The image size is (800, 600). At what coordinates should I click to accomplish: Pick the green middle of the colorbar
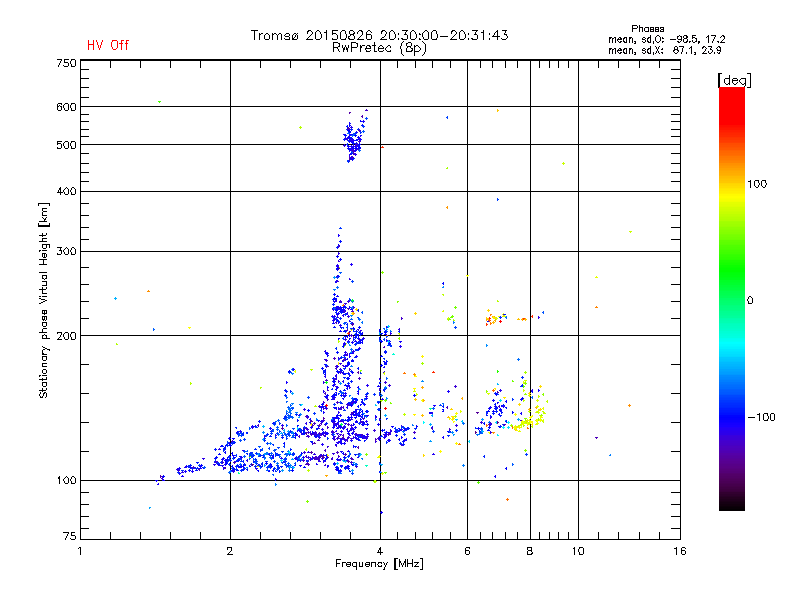click(x=732, y=276)
